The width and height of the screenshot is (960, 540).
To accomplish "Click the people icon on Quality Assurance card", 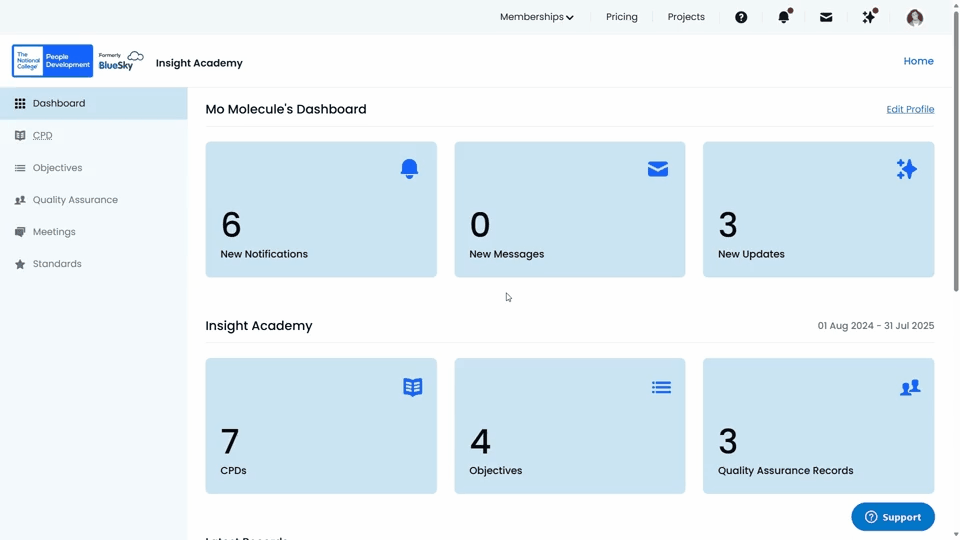I will (x=909, y=387).
